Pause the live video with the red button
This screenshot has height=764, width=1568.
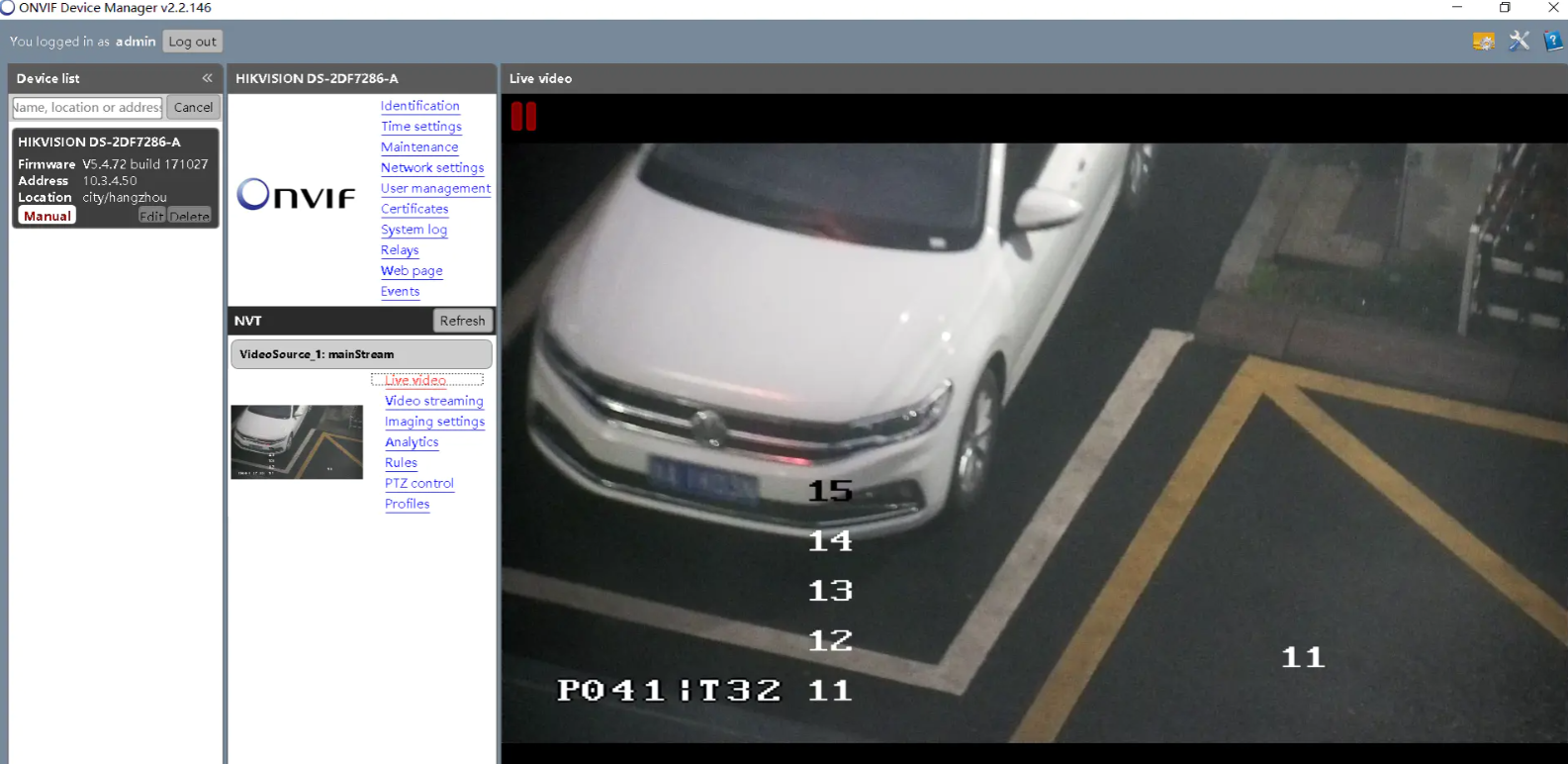523,117
